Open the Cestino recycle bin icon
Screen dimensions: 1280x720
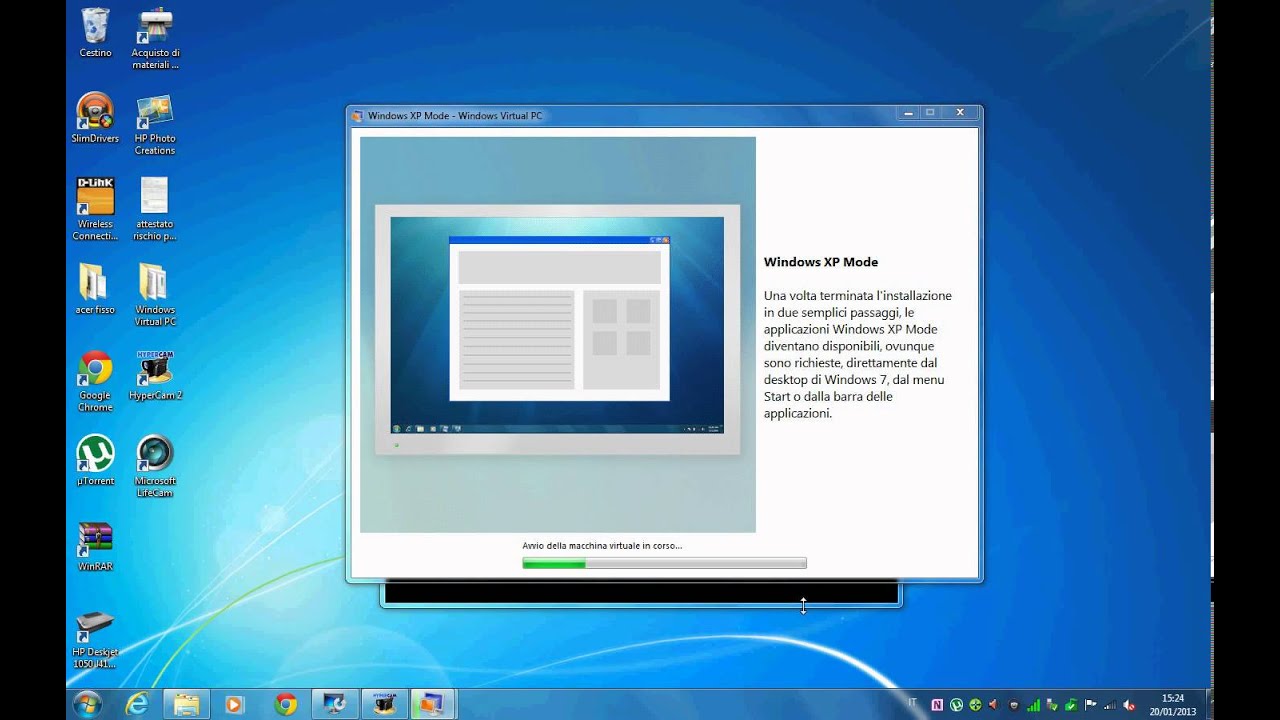tap(95, 33)
